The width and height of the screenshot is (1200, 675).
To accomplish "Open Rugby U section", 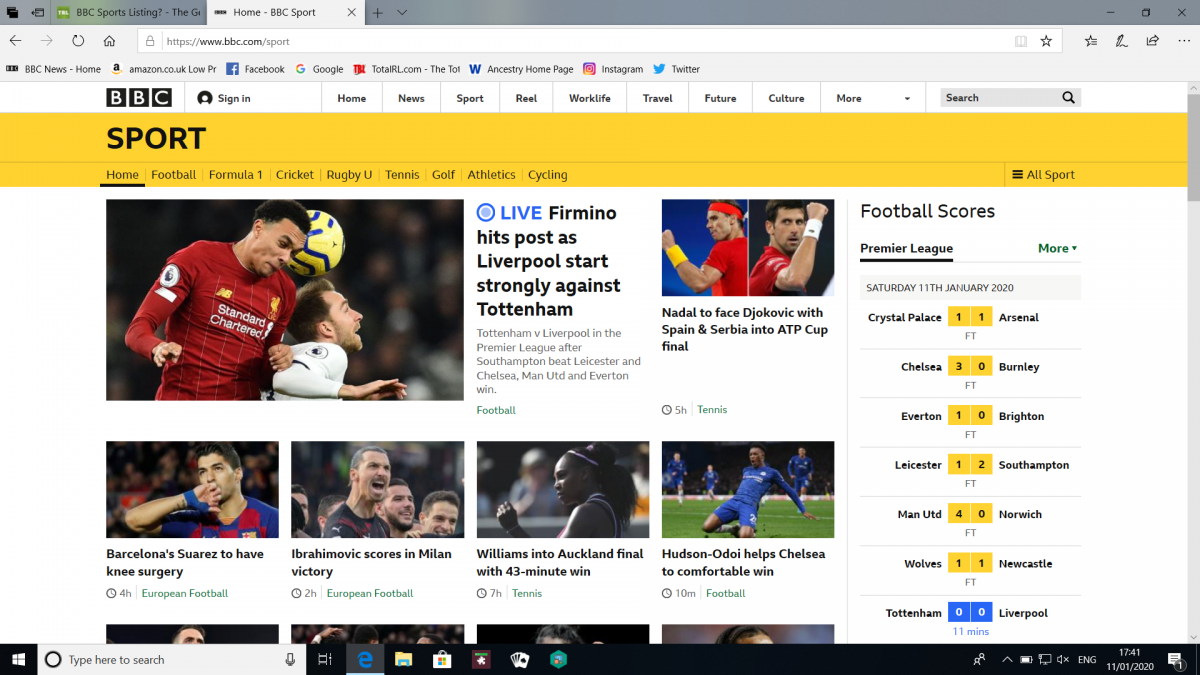I will pos(349,174).
